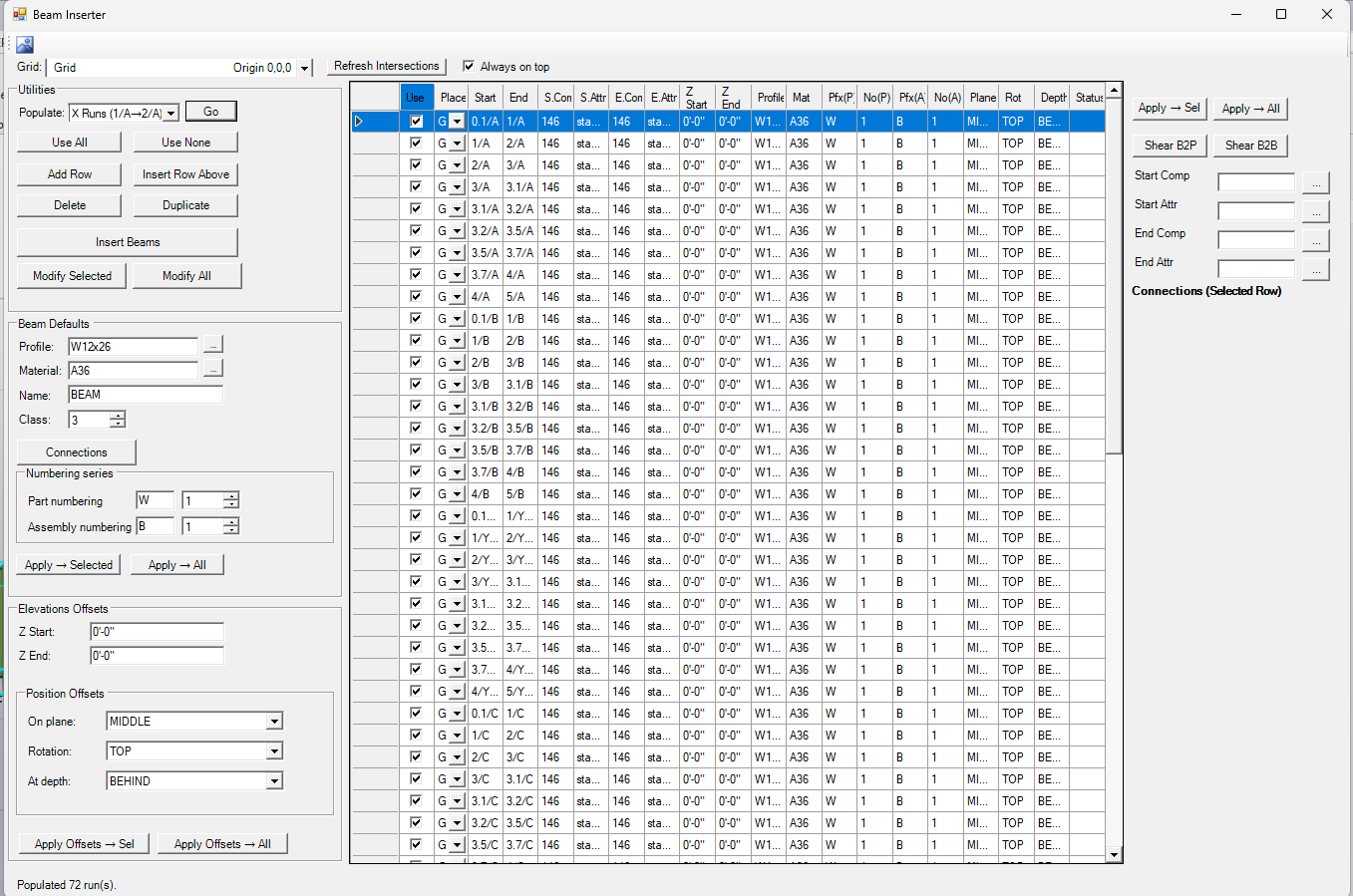This screenshot has height=896, width=1353.
Task: Click the Z Start input field
Action: click(158, 631)
